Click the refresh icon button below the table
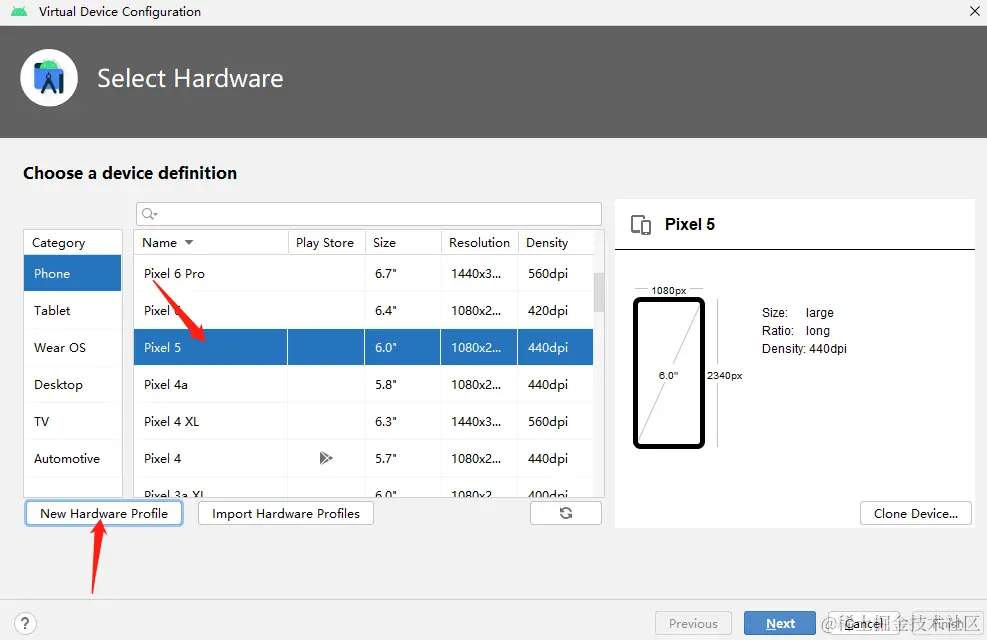 tap(565, 513)
